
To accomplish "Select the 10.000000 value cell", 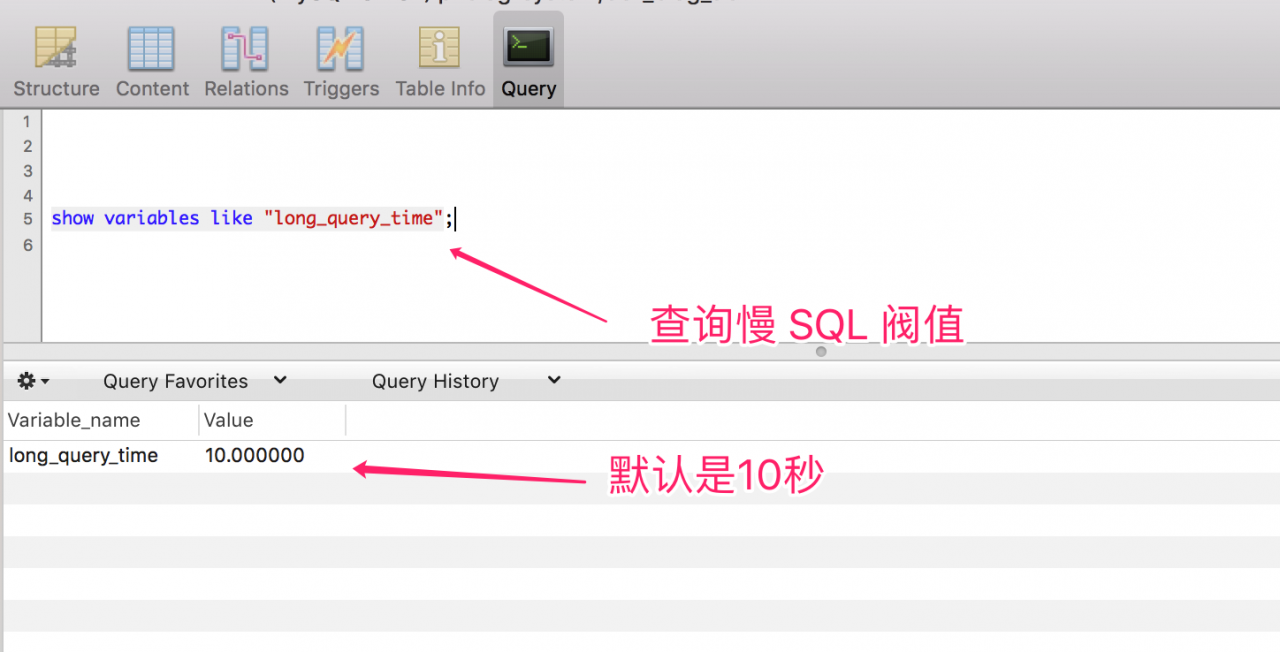I will tap(255, 456).
